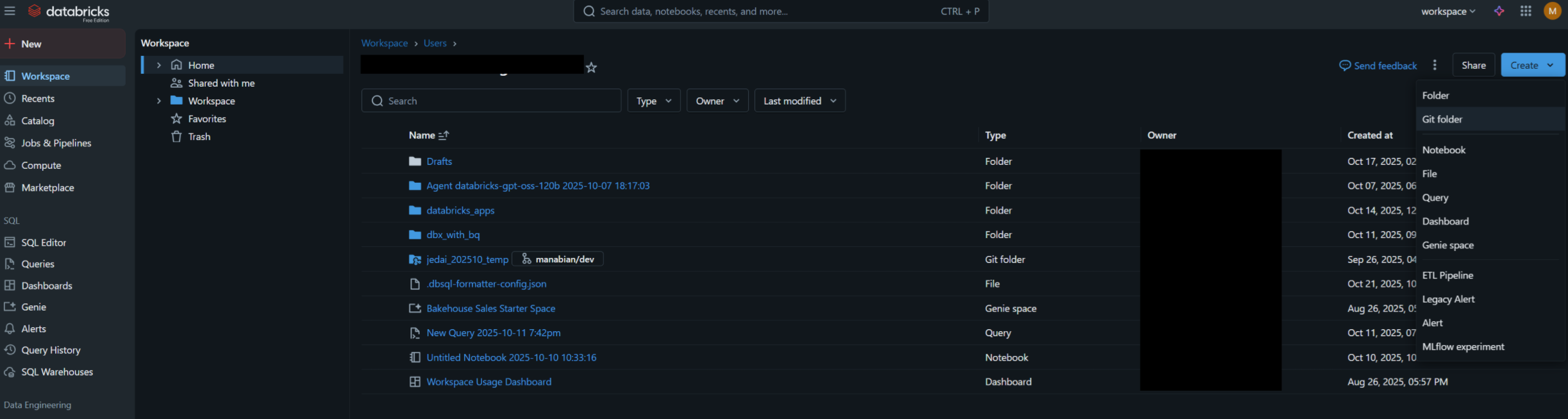Screen dimensions: 1568x419
Task: Click the top global search bar
Action: point(781,12)
